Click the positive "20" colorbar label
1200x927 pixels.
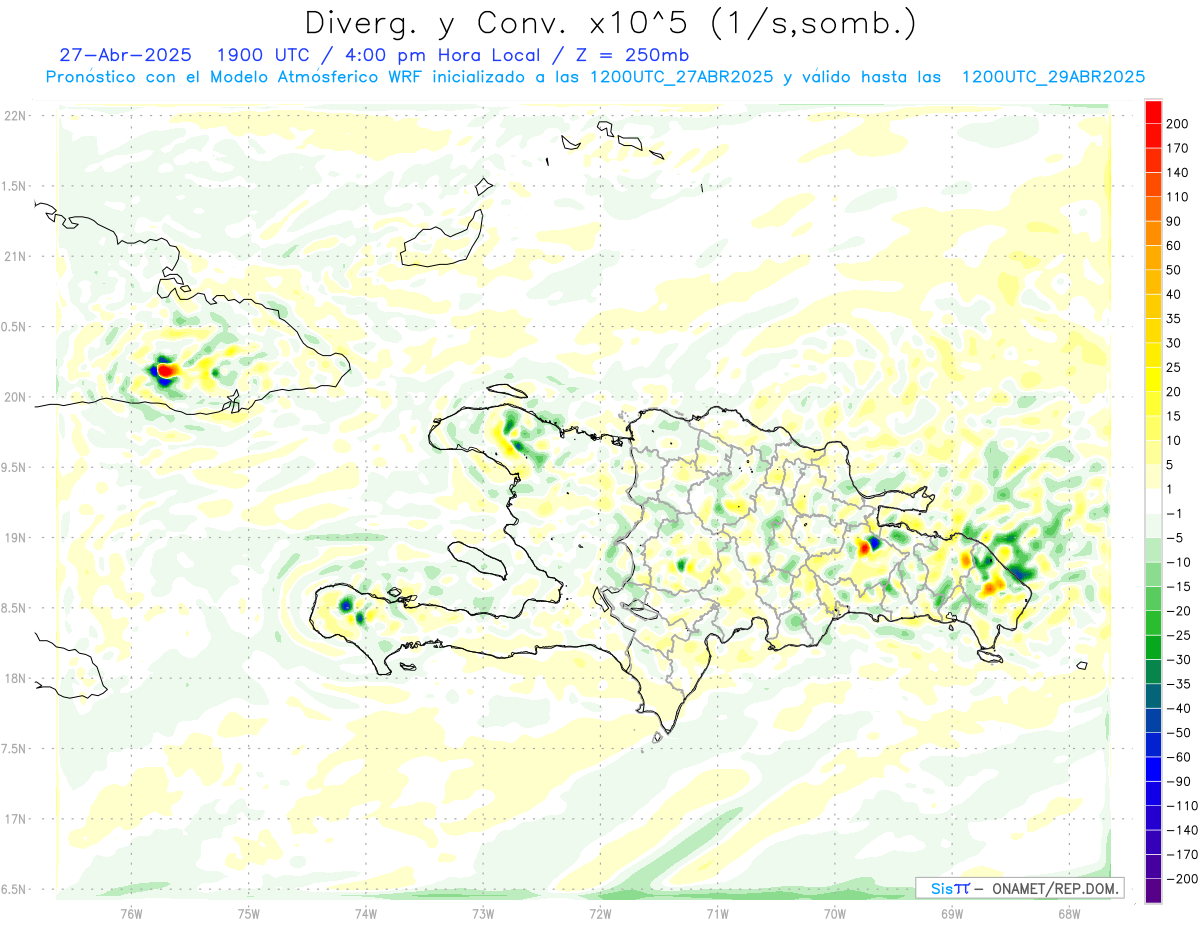pos(1175,392)
